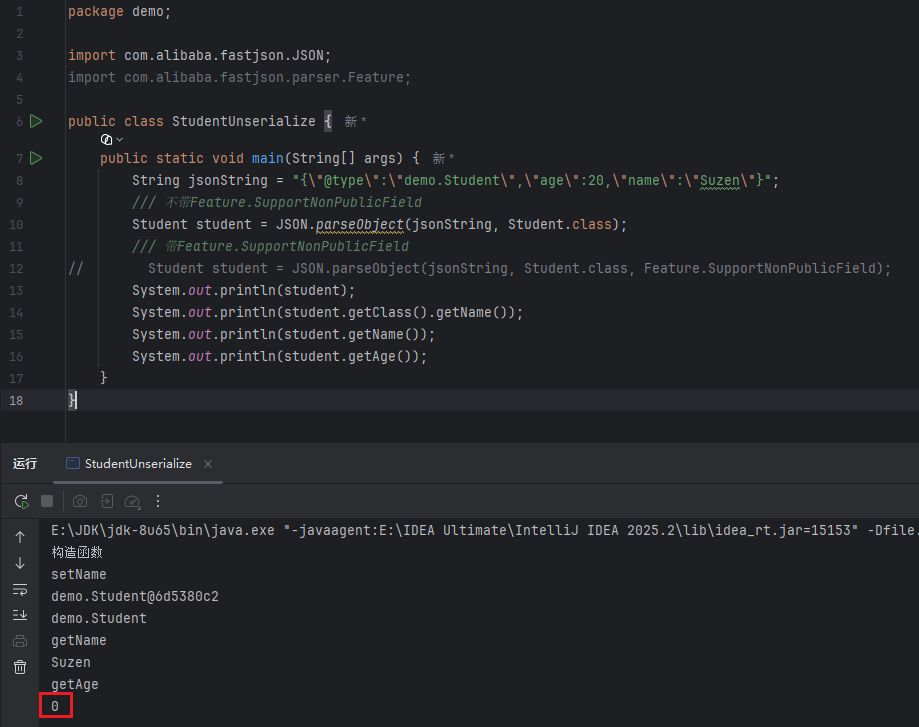Click the jsonString variable declaration on line 8
Viewport: 919px width, 727px height.
coord(227,181)
